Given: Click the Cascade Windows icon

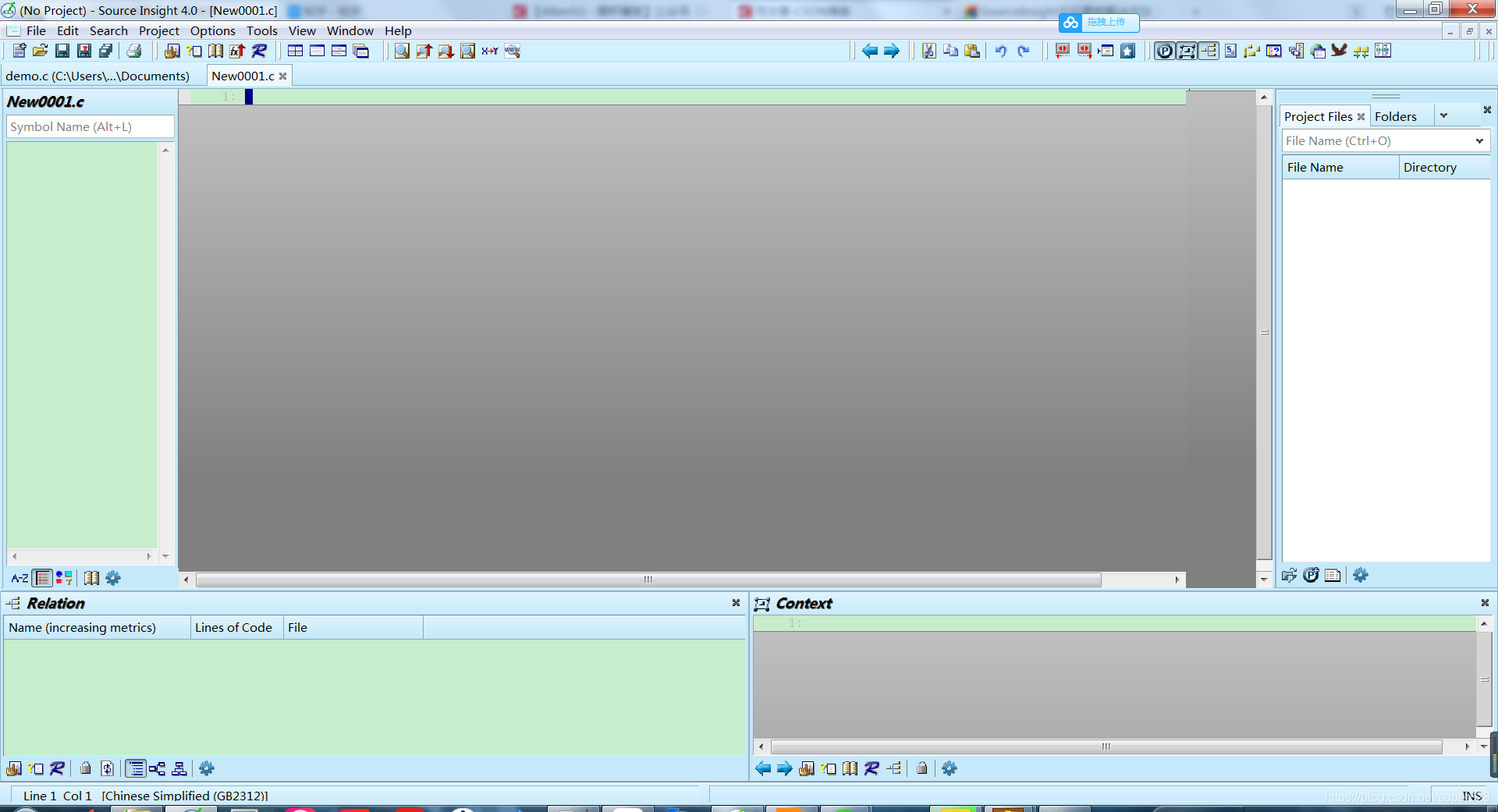Looking at the screenshot, I should (x=361, y=51).
